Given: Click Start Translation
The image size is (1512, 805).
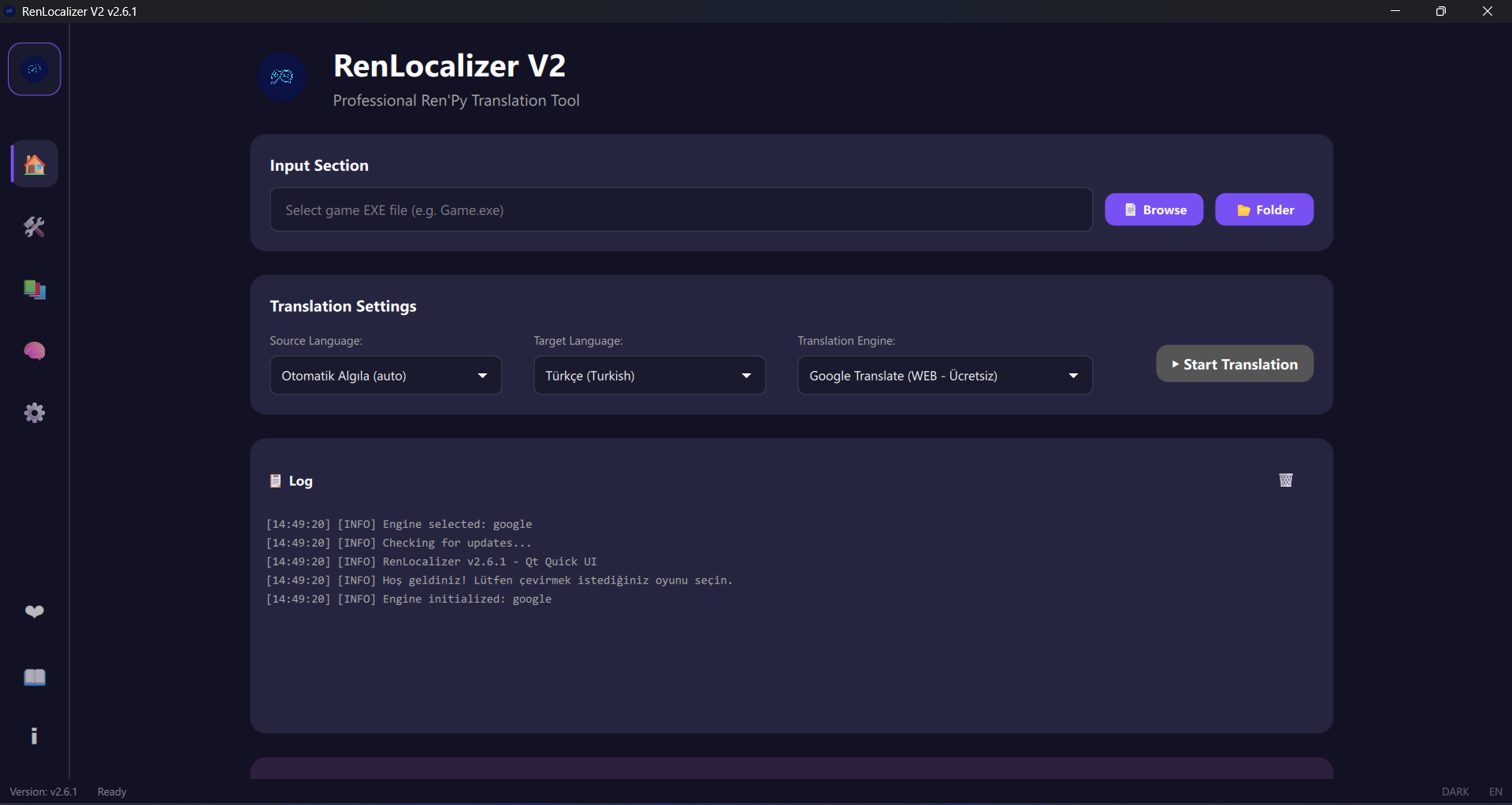Looking at the screenshot, I should (1235, 364).
